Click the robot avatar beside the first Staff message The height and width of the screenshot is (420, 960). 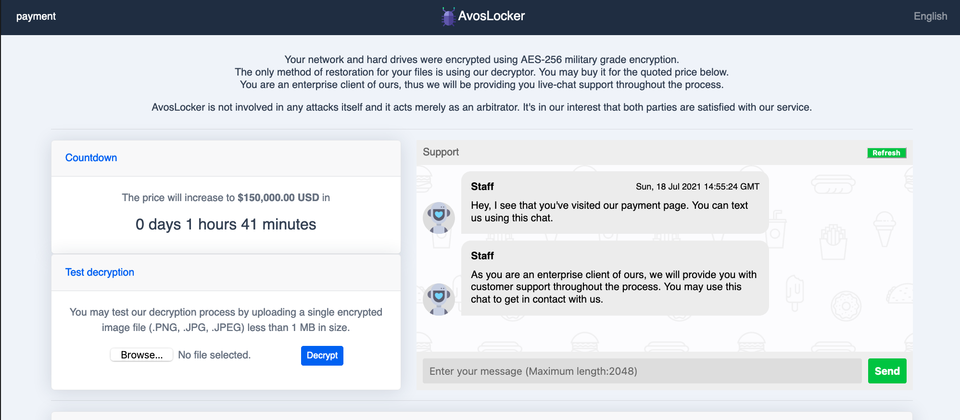(x=439, y=217)
